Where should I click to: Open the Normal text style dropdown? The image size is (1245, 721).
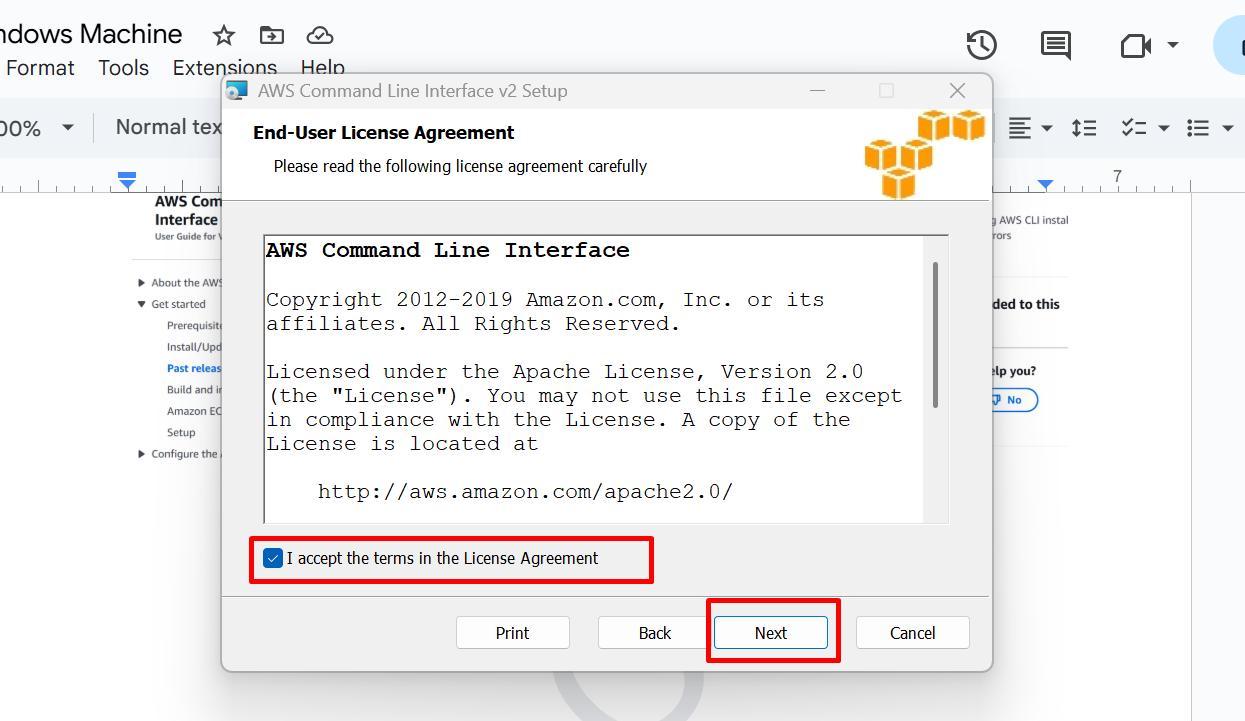[168, 127]
